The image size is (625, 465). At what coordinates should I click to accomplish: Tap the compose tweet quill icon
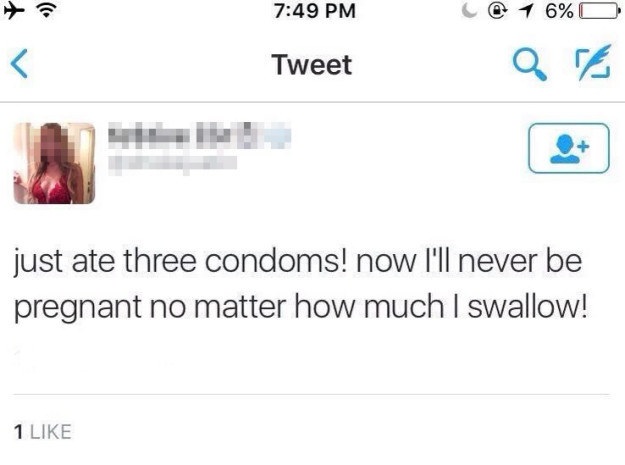(x=593, y=63)
